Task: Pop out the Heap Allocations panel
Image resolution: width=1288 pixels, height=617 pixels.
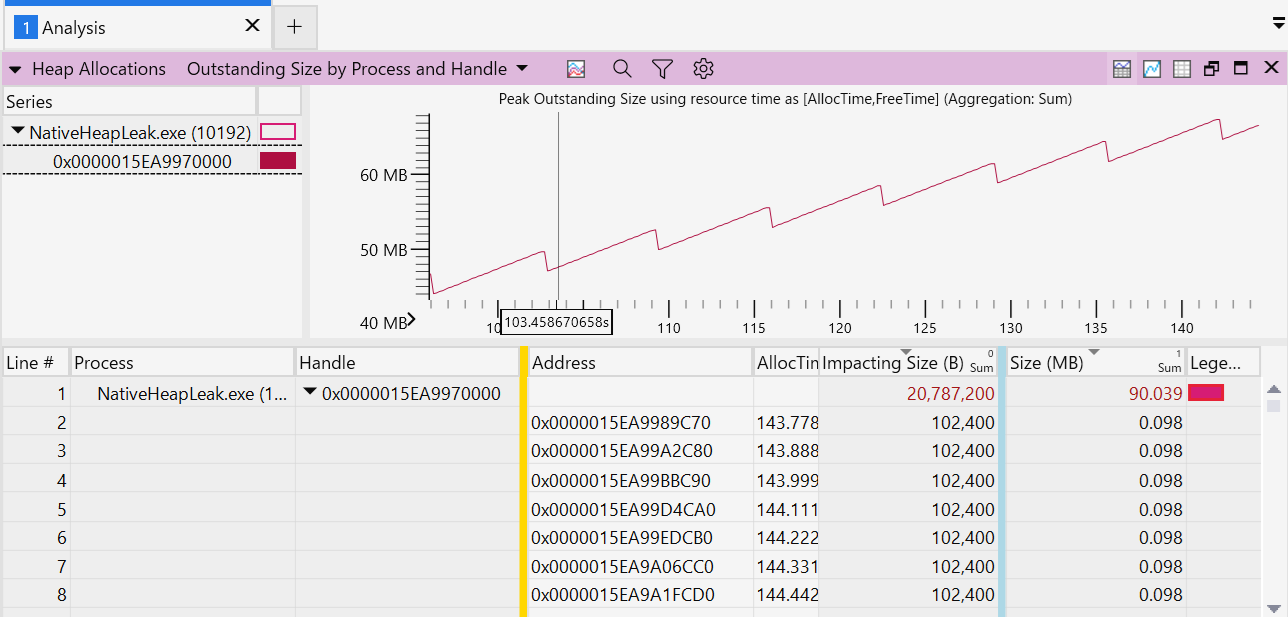Action: [1211, 69]
